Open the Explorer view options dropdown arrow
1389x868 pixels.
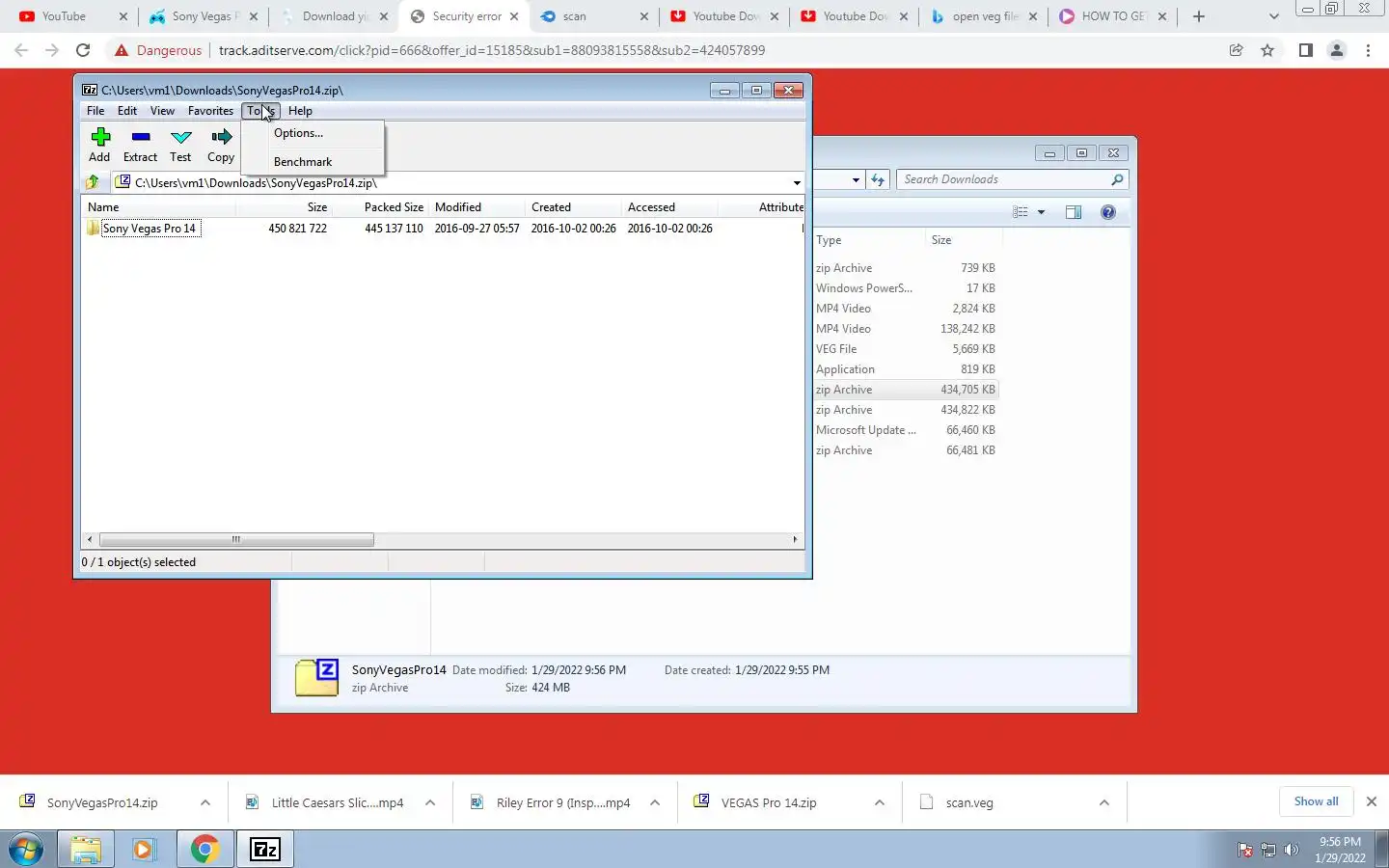pos(1041,212)
